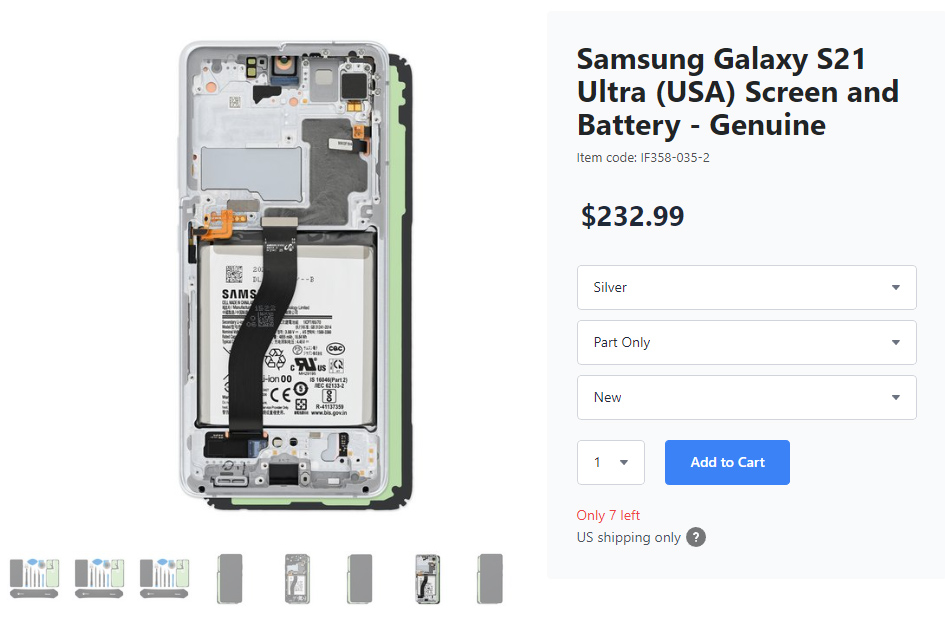Select the last thumbnail in the image strip

tap(489, 578)
